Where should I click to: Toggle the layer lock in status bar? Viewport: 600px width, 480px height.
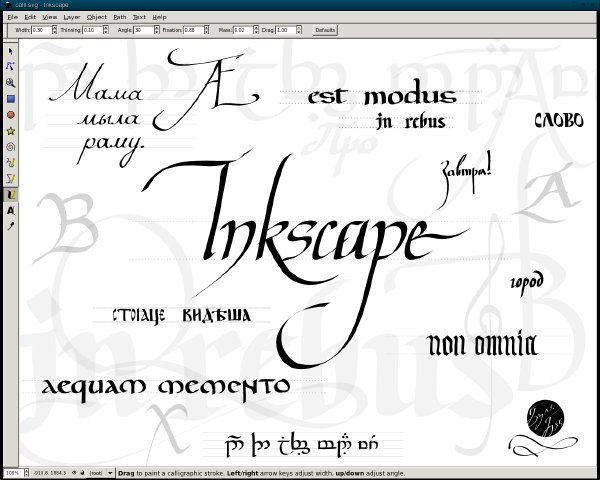point(82,472)
